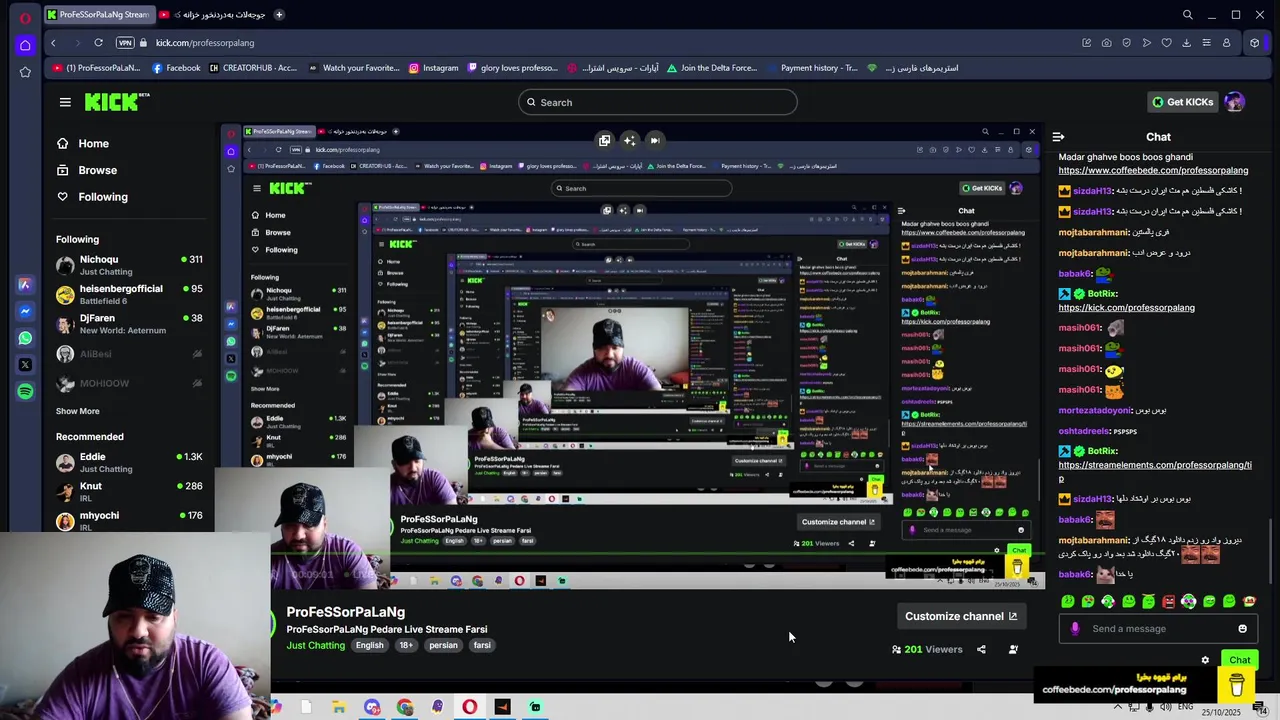Open offline AliBesi channel
Viewport: 1280px width, 720px height.
click(x=129, y=354)
